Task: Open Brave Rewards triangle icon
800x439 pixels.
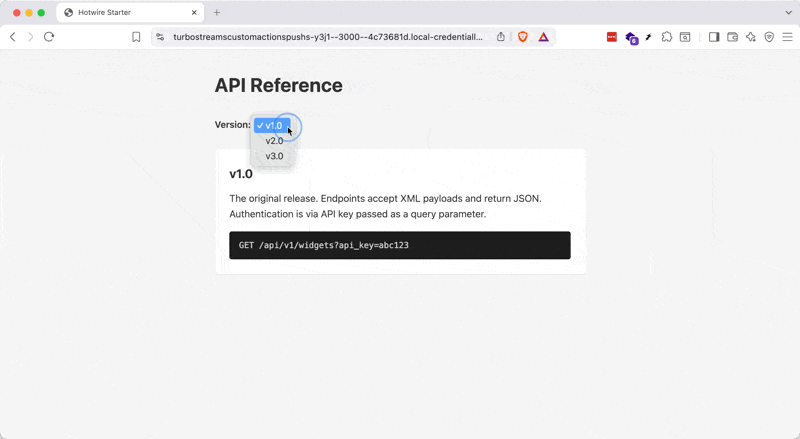Action: tap(543, 37)
